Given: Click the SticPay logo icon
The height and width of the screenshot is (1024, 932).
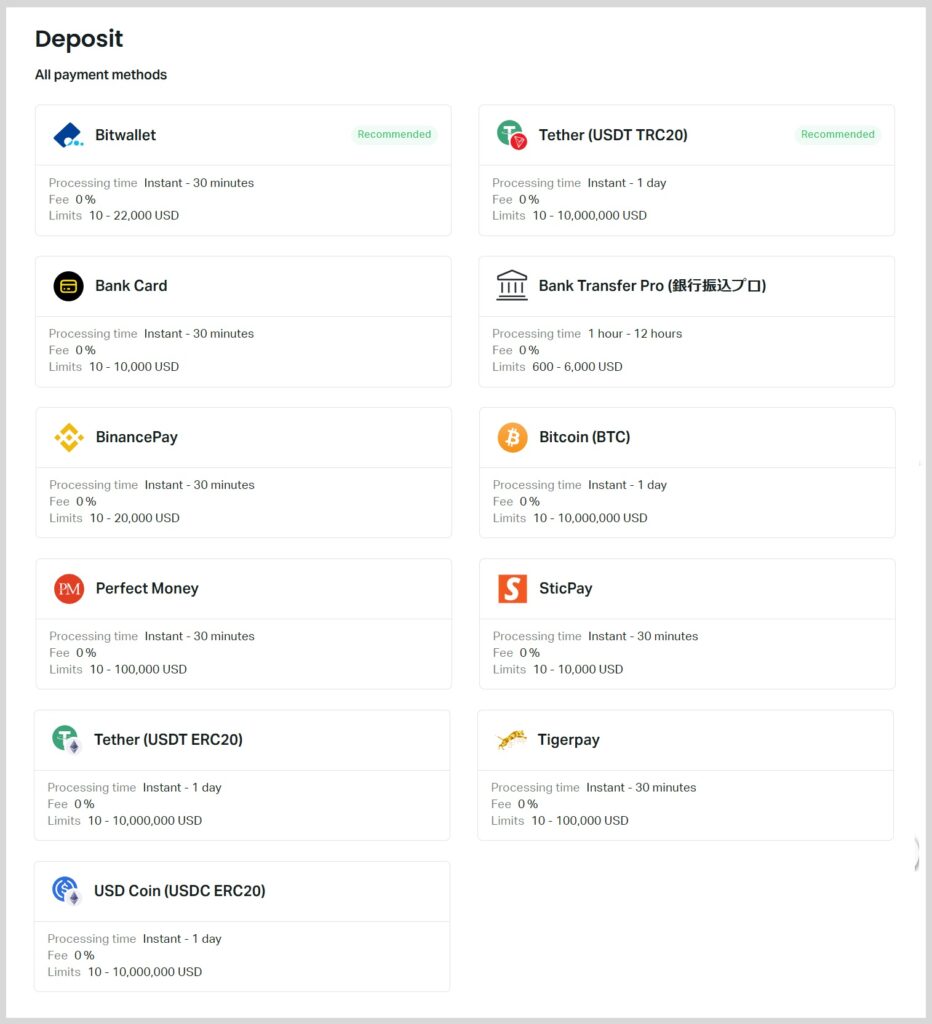Looking at the screenshot, I should click(512, 589).
